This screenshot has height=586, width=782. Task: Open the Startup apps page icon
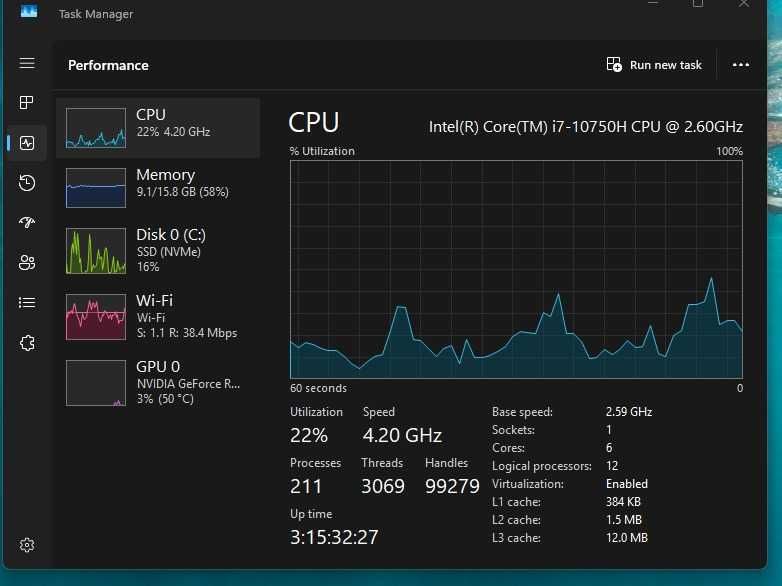click(27, 222)
